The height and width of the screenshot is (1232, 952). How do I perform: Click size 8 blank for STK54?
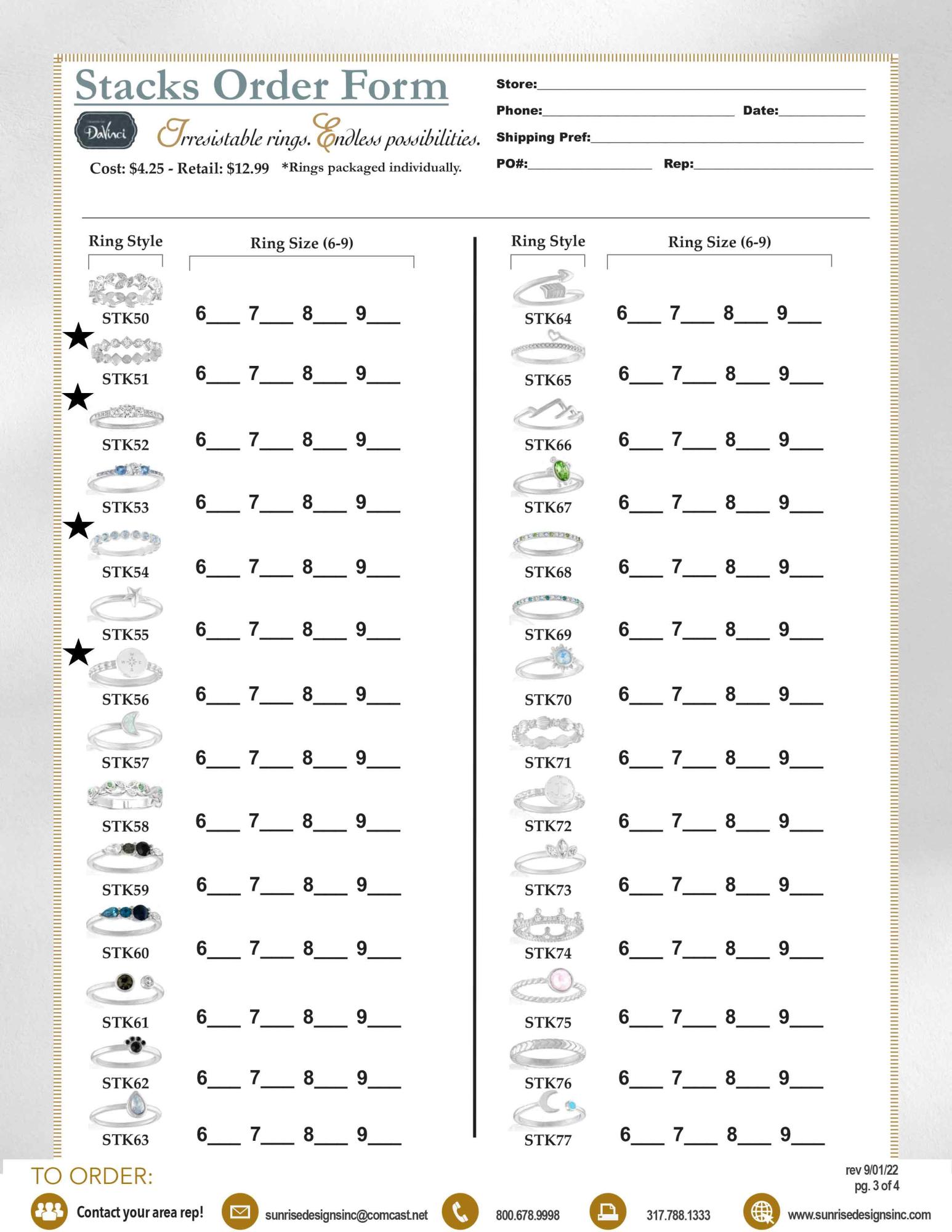click(330, 569)
